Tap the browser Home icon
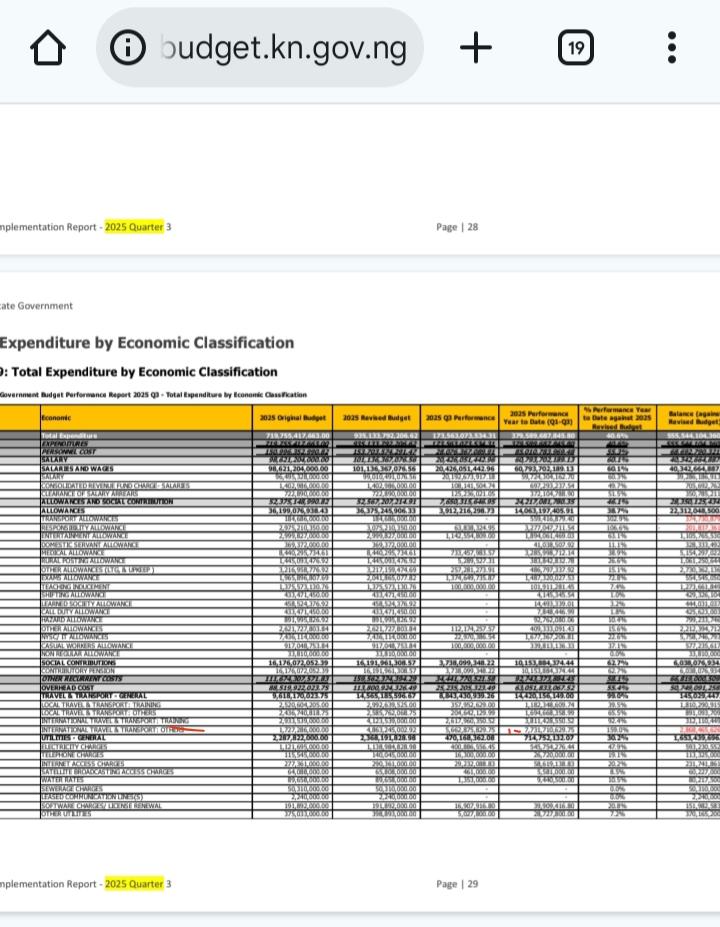 pyautogui.click(x=48, y=47)
